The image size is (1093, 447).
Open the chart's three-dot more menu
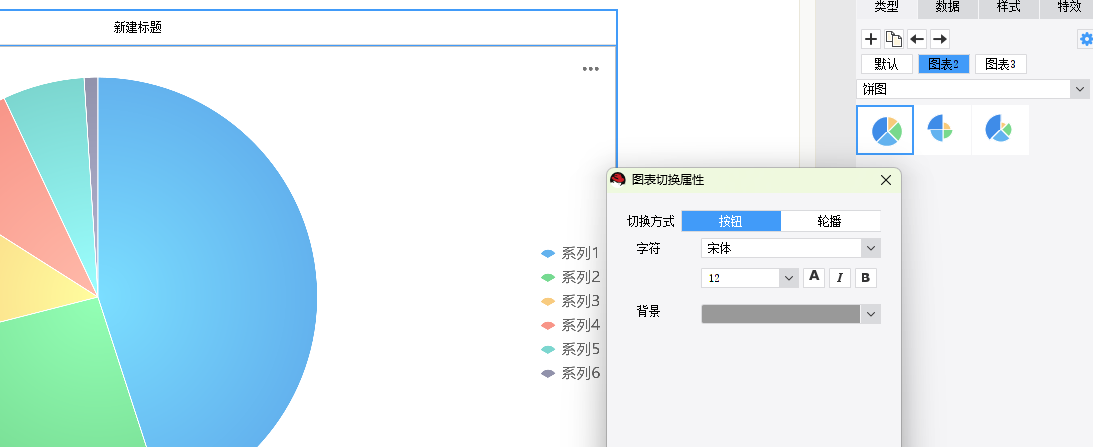(x=590, y=69)
